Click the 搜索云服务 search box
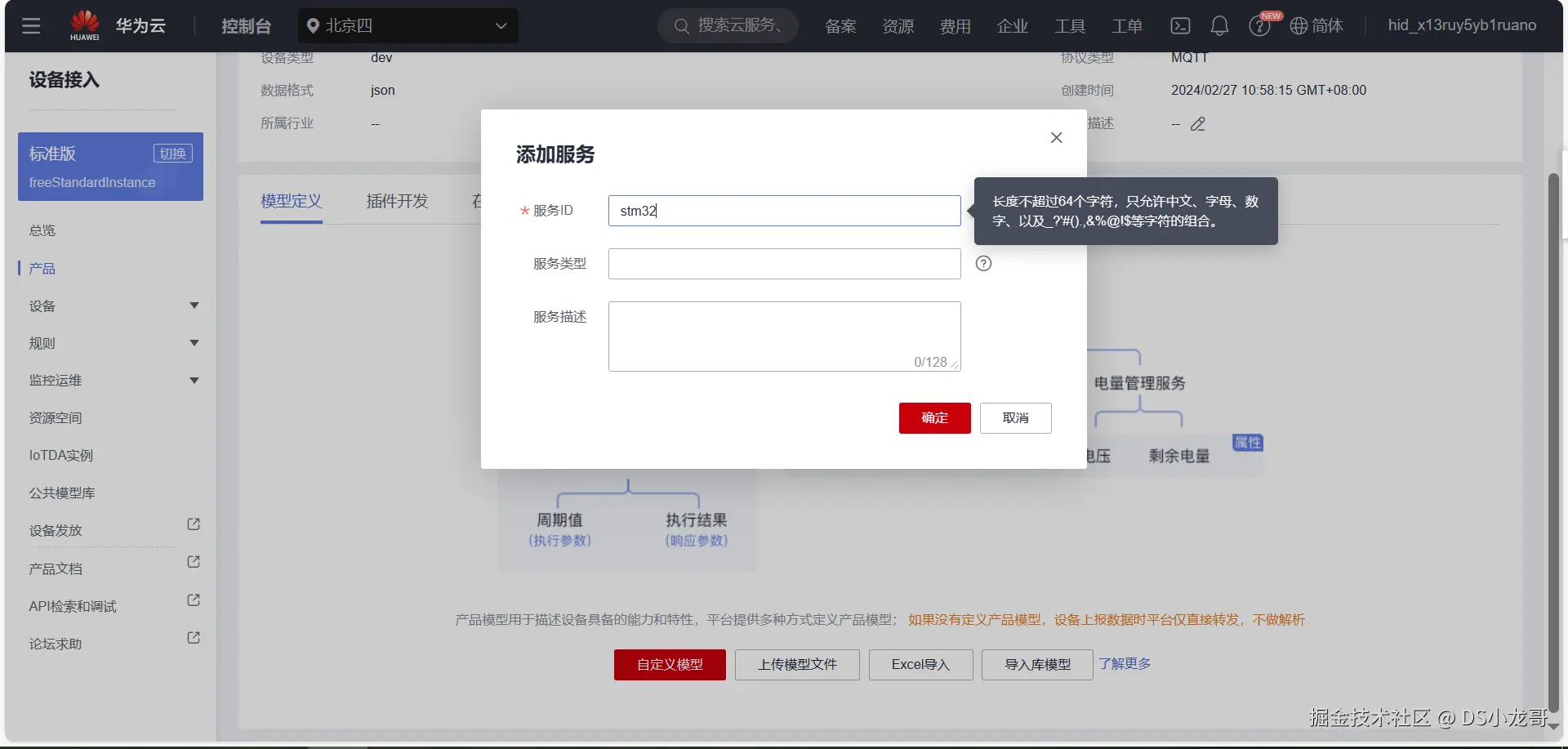 tap(728, 26)
